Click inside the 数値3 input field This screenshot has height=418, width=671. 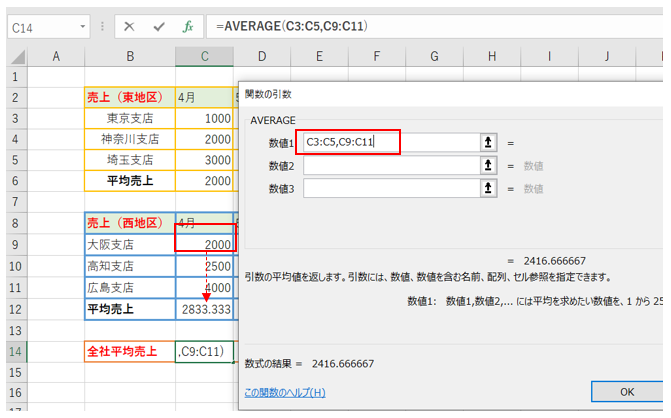[x=390, y=188]
